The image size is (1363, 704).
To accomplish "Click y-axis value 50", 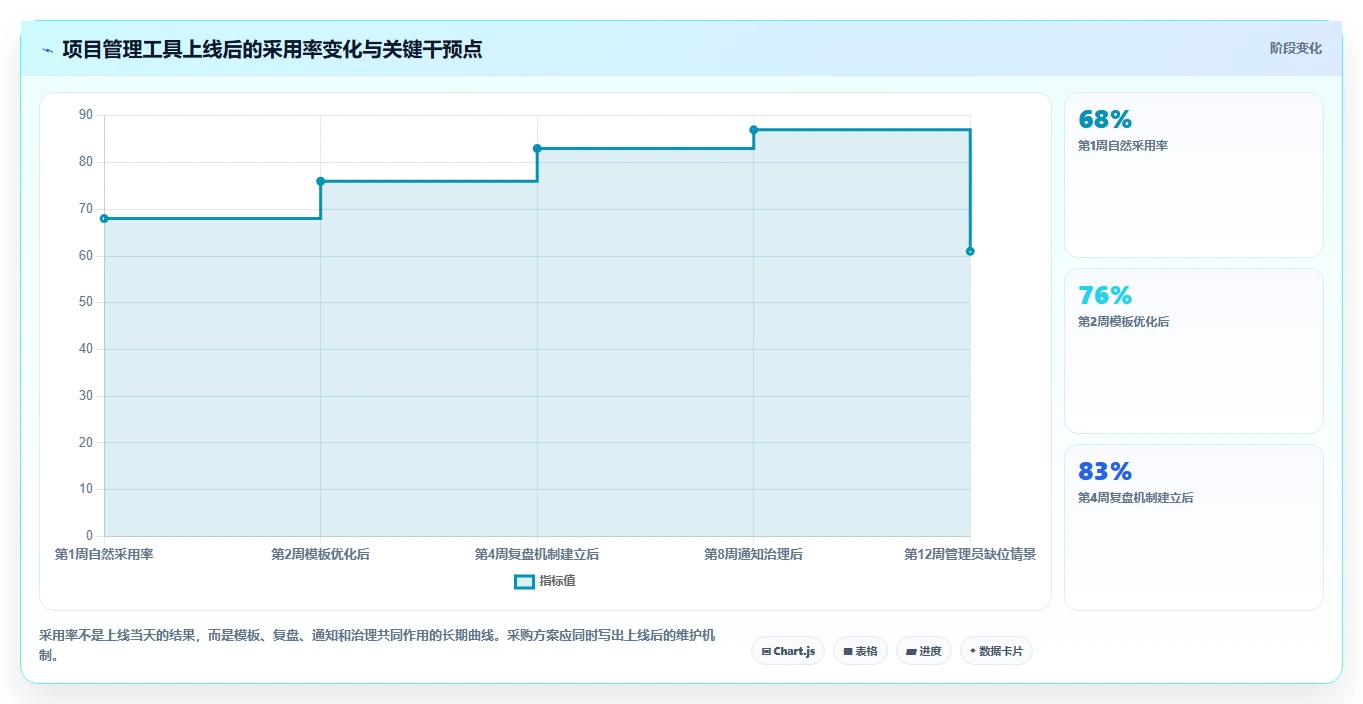I will [x=85, y=302].
